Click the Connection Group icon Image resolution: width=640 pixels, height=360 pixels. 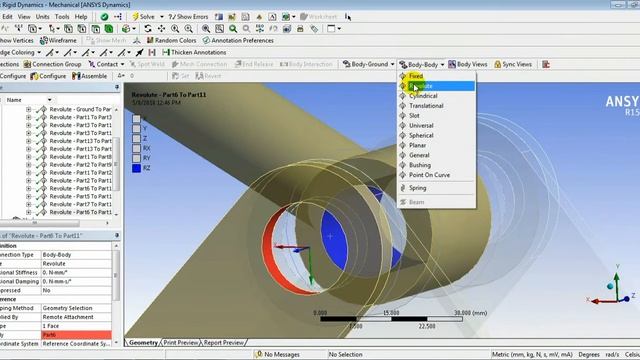pos(27,64)
